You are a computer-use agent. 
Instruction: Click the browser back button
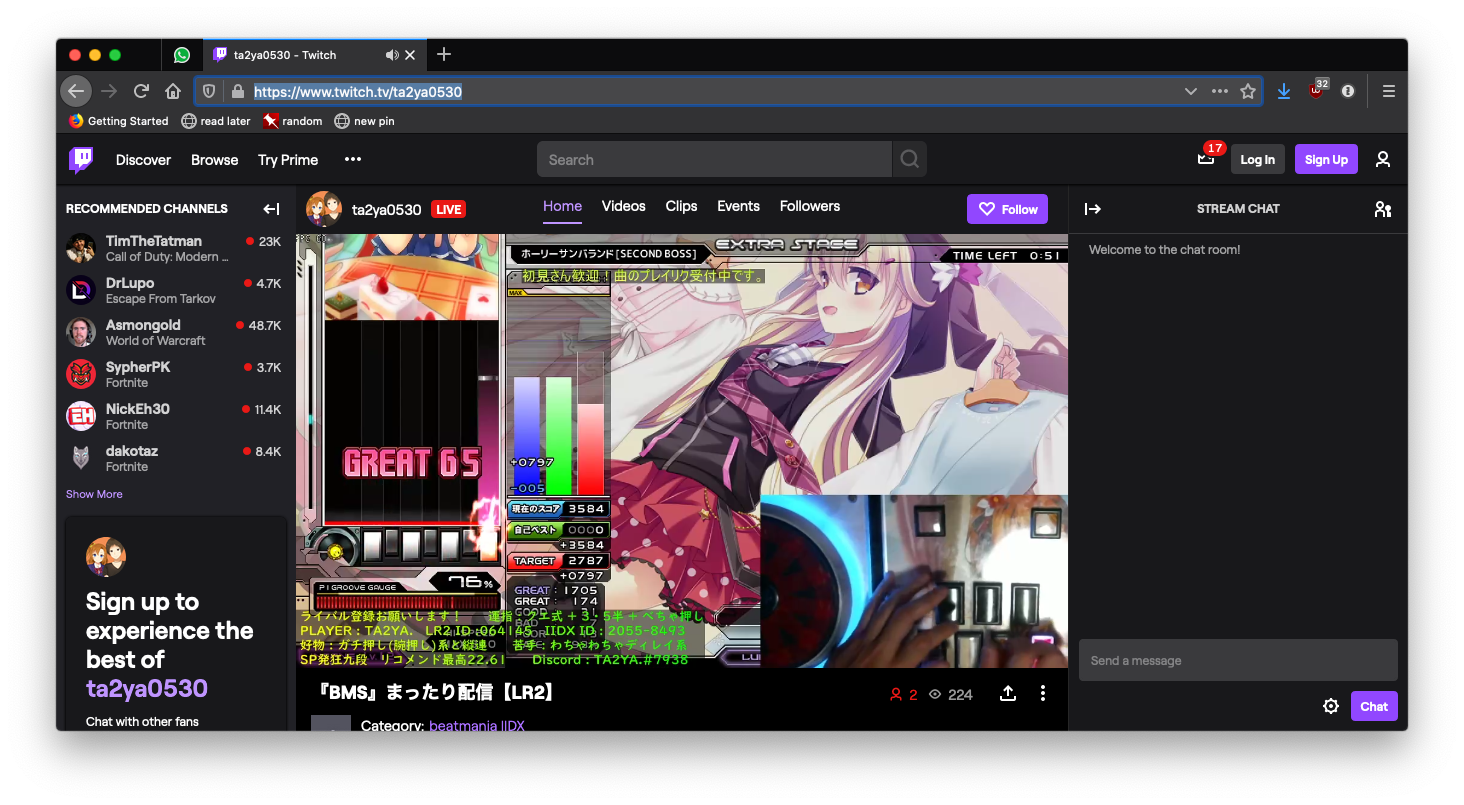[76, 91]
